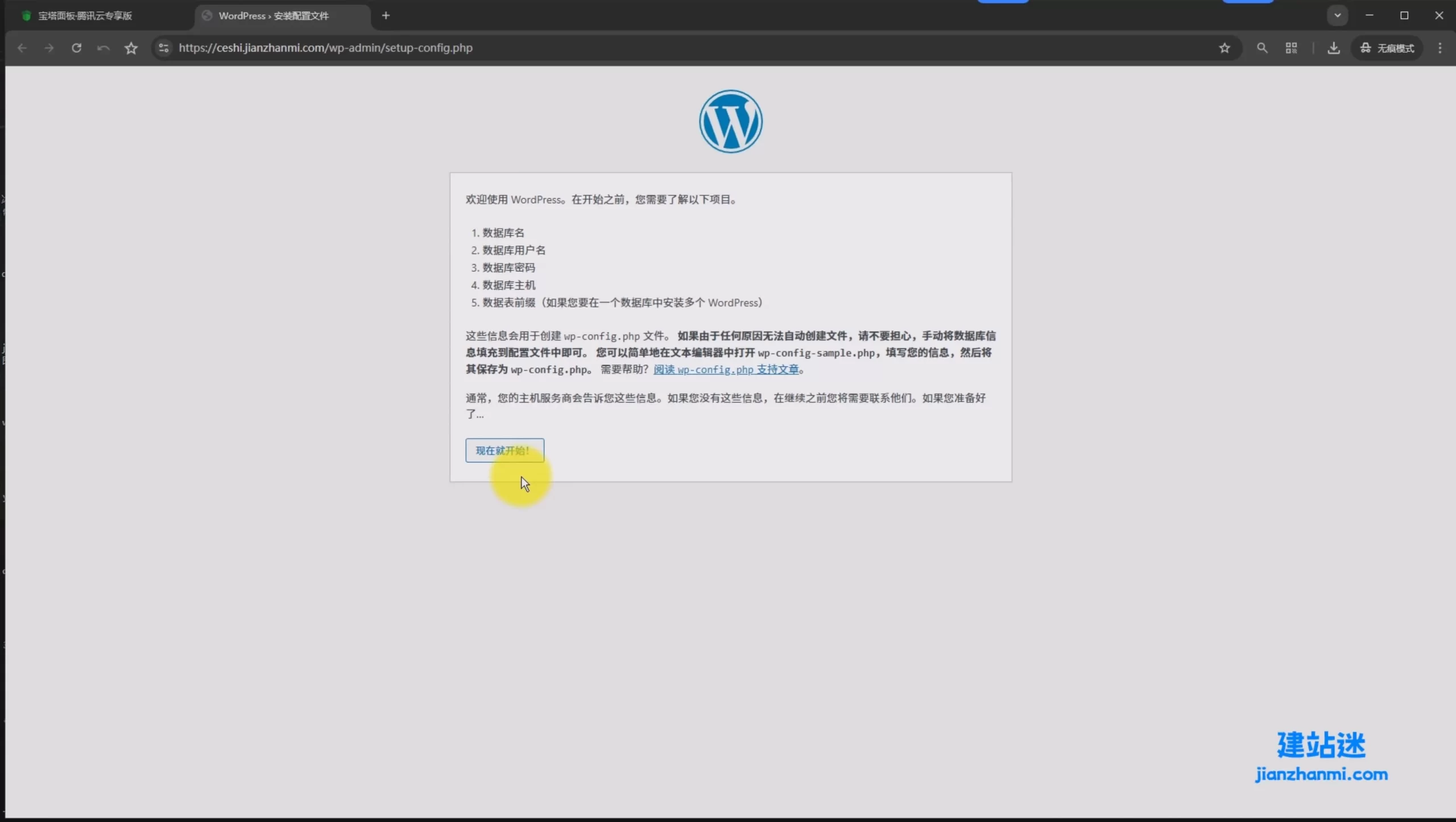Click the 现在就开始! button
The image size is (1456, 822).
coord(504,450)
